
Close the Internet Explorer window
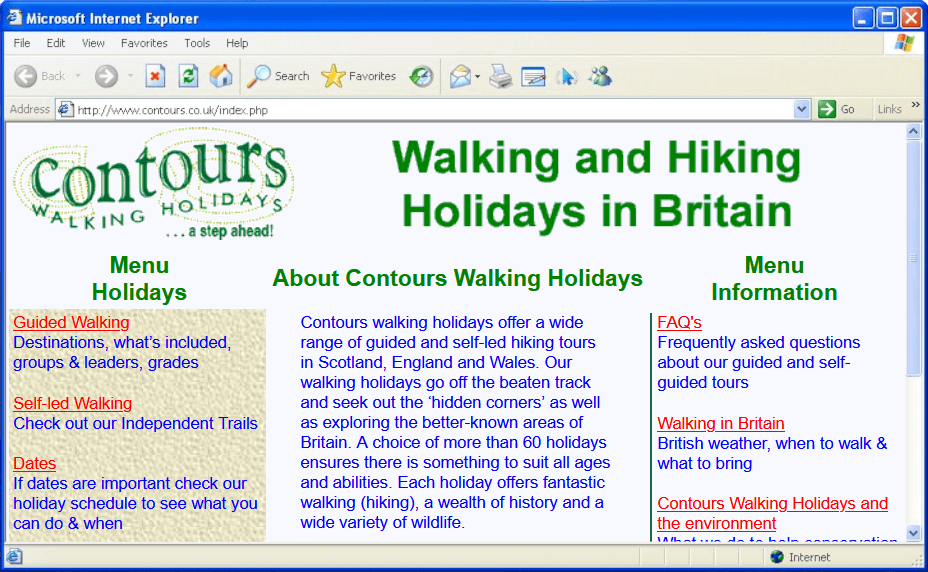pos(910,18)
